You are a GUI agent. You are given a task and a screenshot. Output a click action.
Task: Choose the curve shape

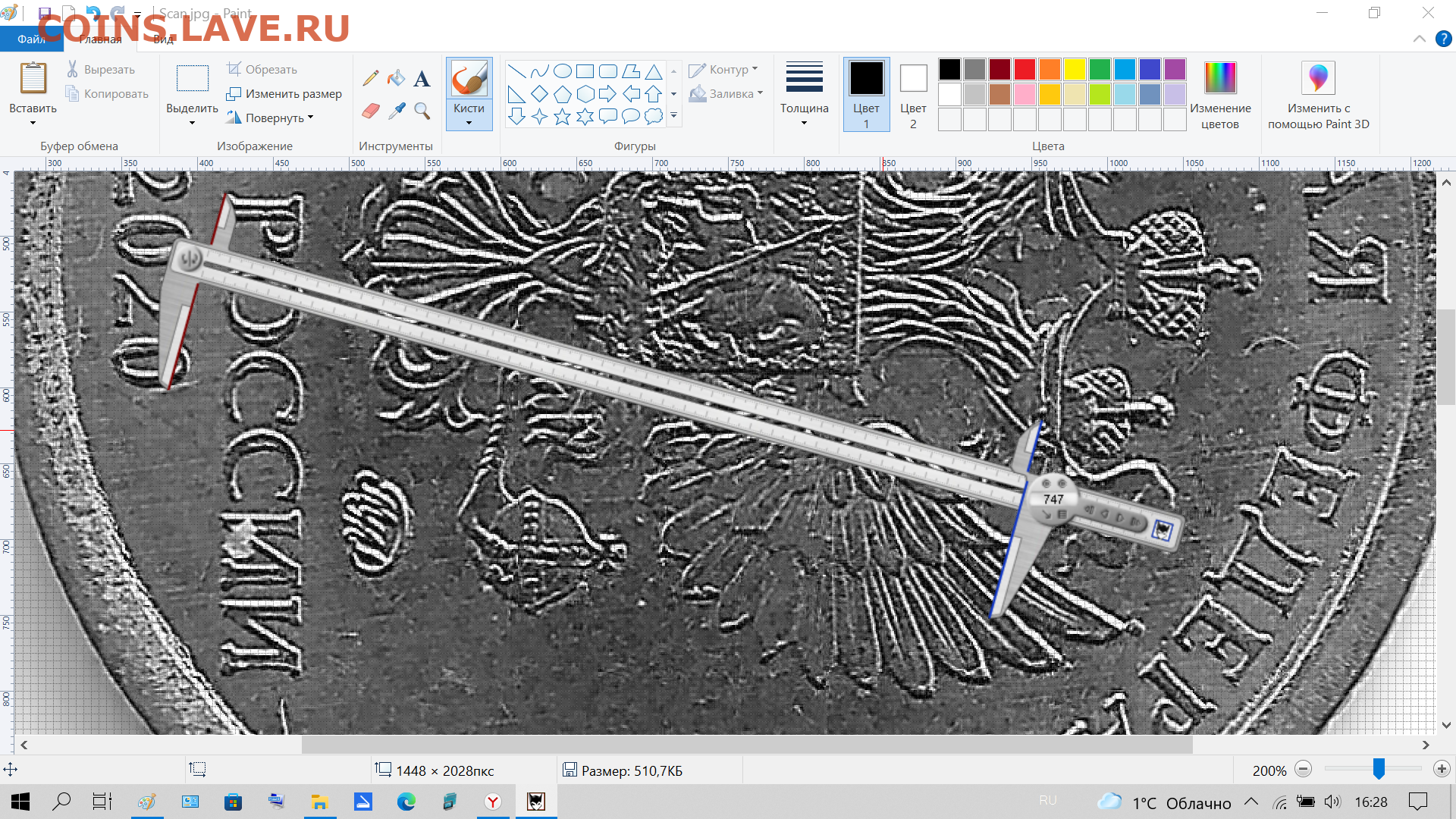539,71
